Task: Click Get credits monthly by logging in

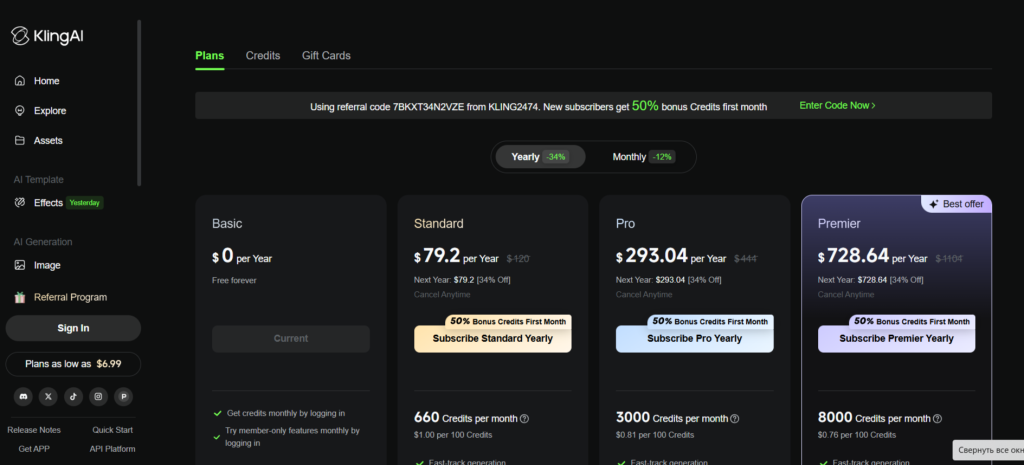Action: [x=286, y=413]
